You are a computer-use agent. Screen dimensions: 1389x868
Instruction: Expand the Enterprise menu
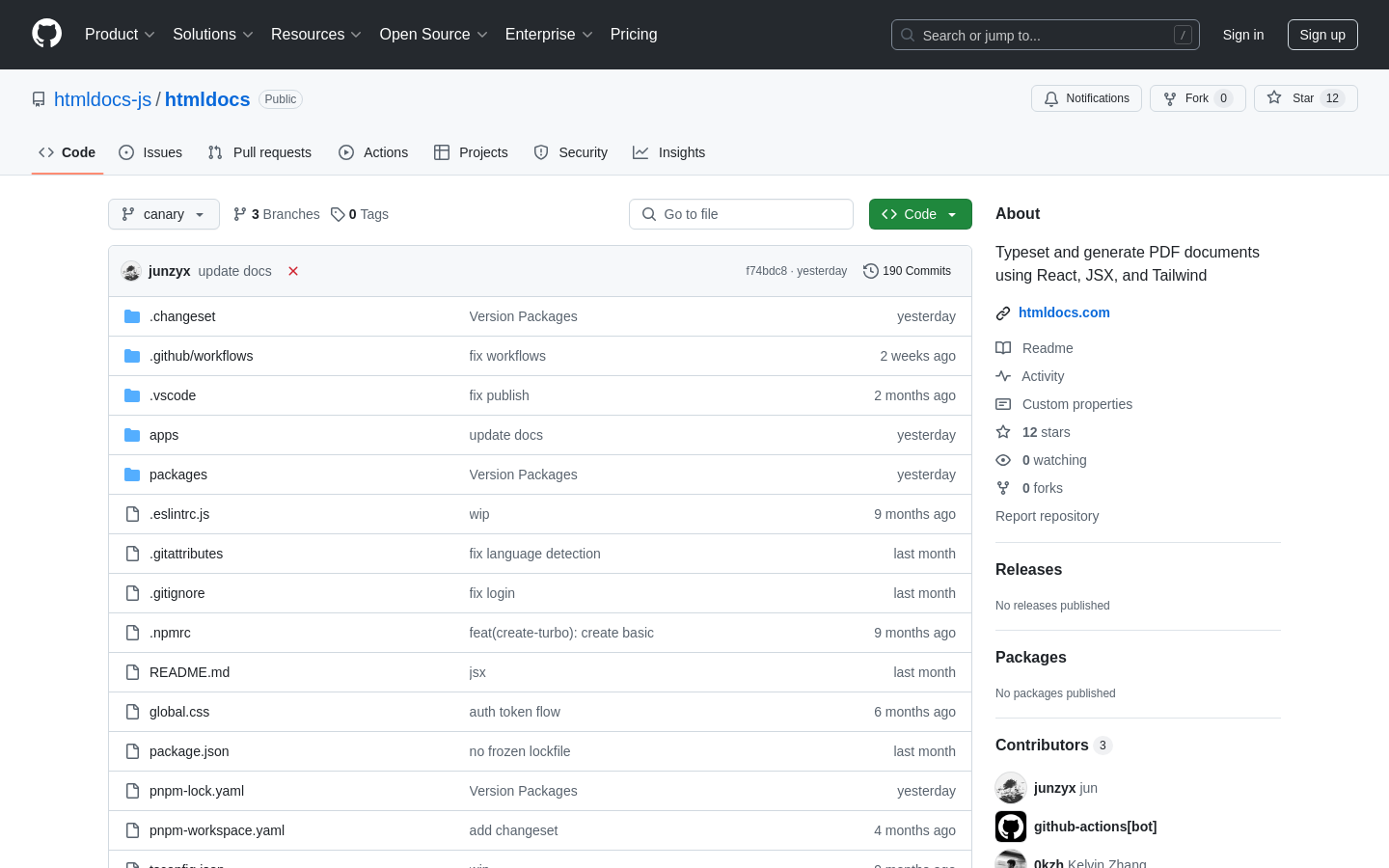549,34
